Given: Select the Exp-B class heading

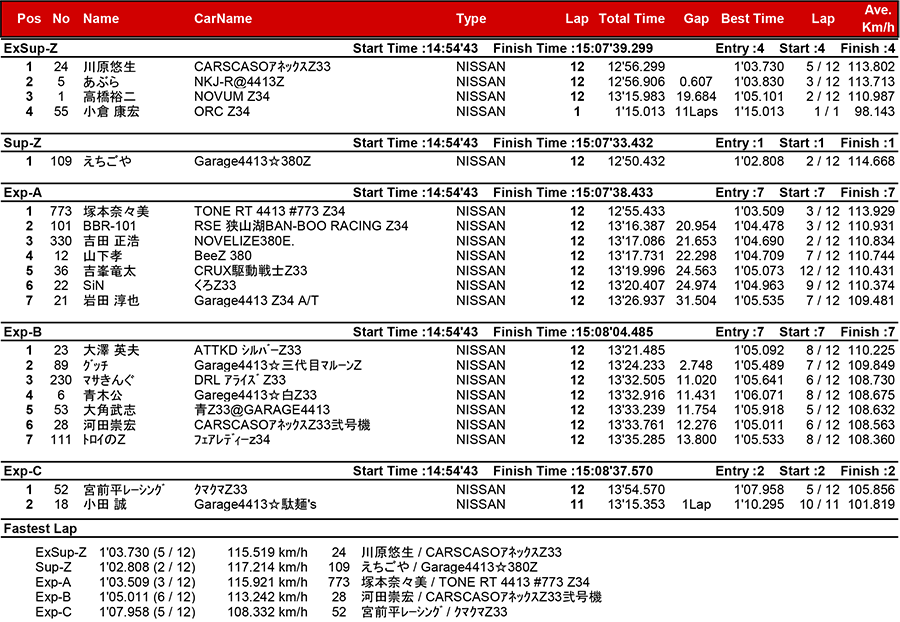Looking at the screenshot, I should click(23, 331).
